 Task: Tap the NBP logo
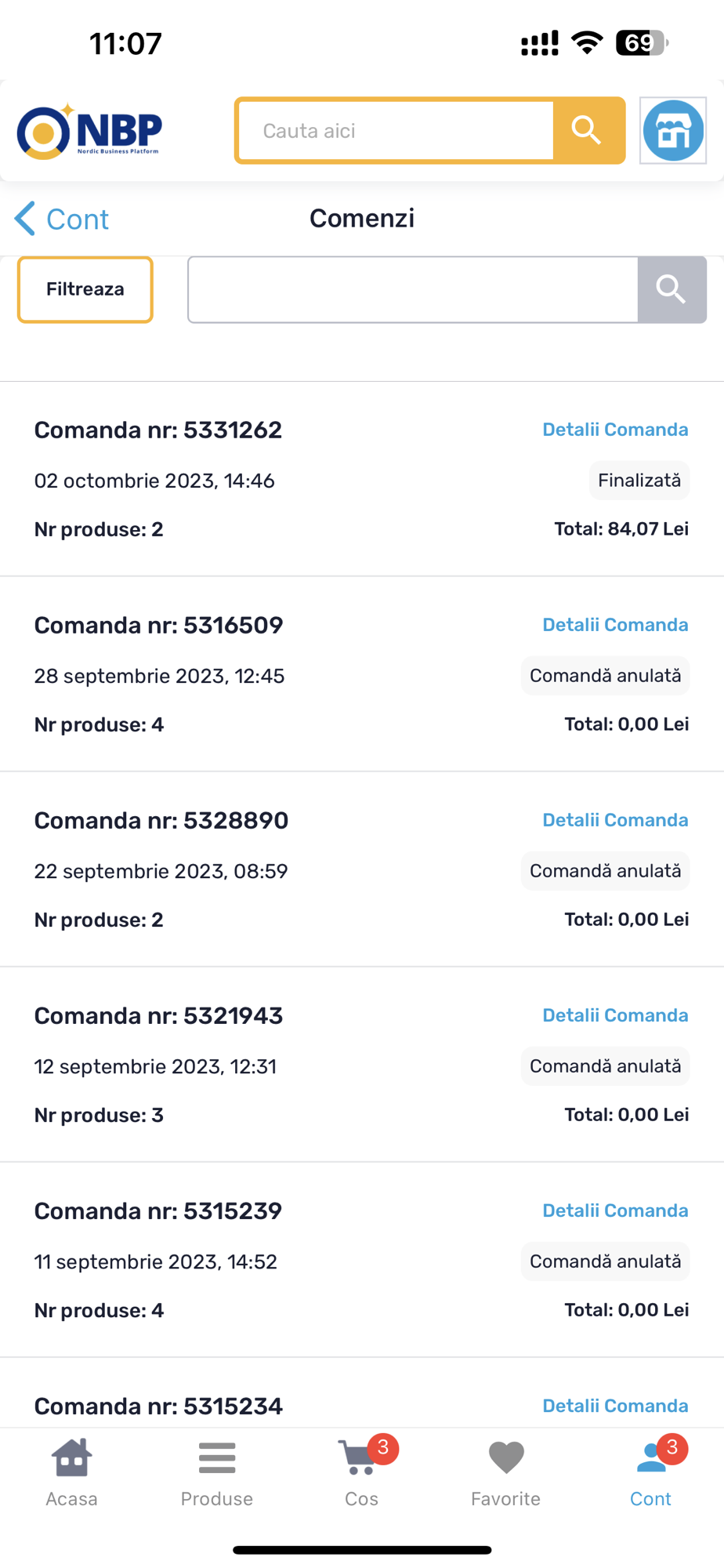89,131
